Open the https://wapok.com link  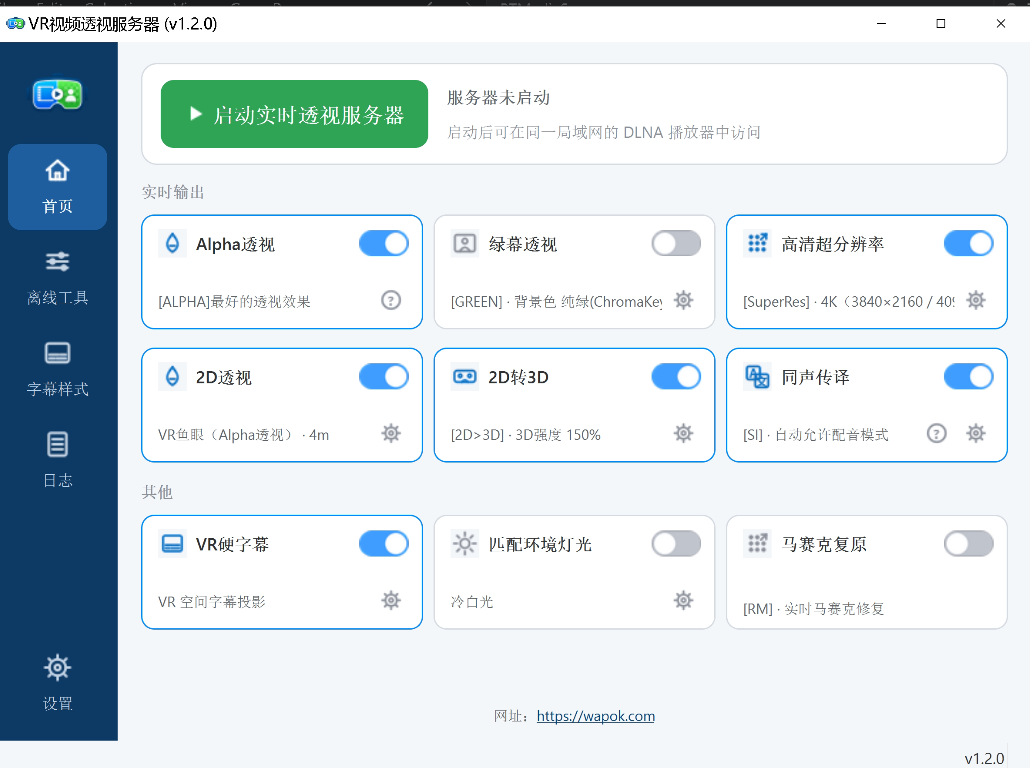point(596,716)
